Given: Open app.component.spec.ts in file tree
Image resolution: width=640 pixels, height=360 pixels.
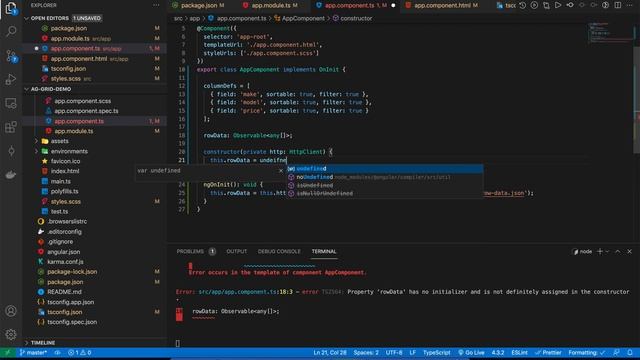Looking at the screenshot, I should tap(86, 111).
